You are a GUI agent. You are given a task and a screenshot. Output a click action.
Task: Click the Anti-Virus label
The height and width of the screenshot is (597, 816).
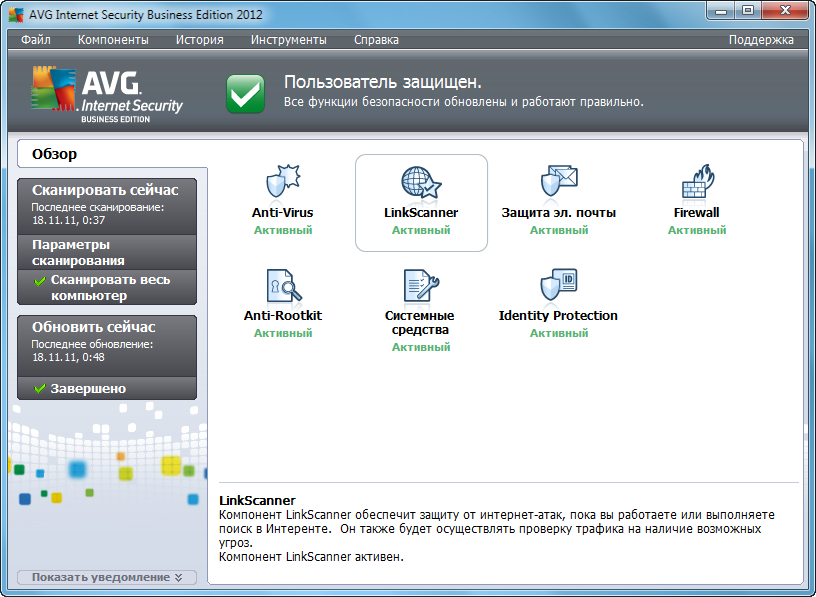(283, 212)
